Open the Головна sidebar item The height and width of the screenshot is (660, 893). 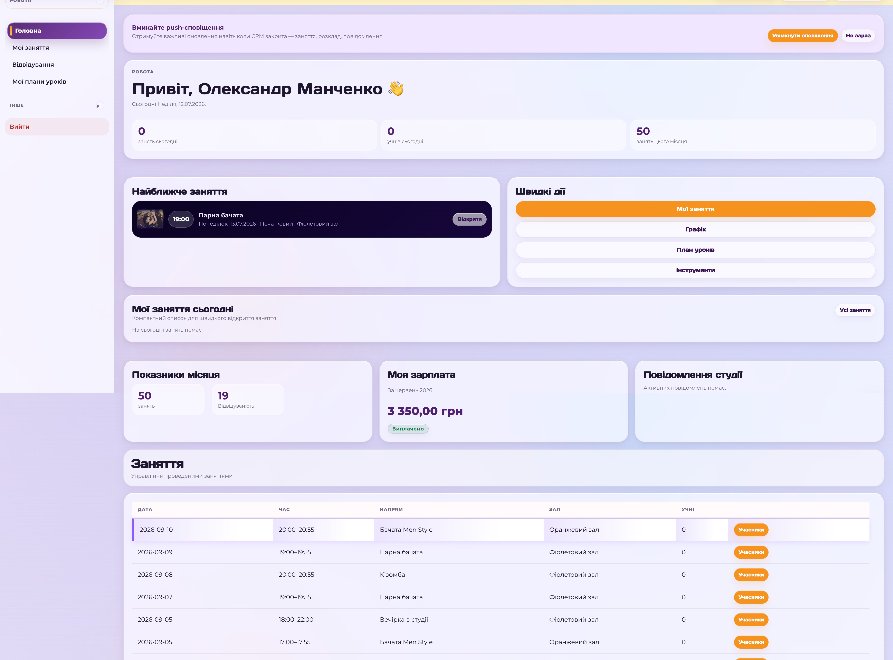57,31
